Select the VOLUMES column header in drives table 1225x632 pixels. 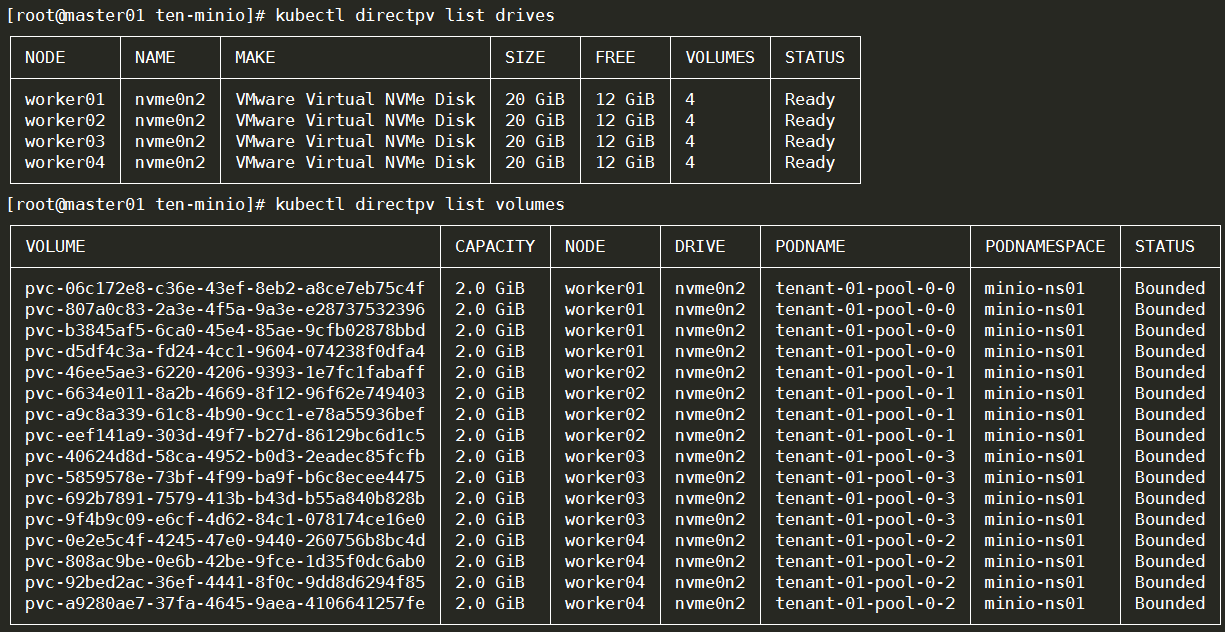(x=720, y=58)
